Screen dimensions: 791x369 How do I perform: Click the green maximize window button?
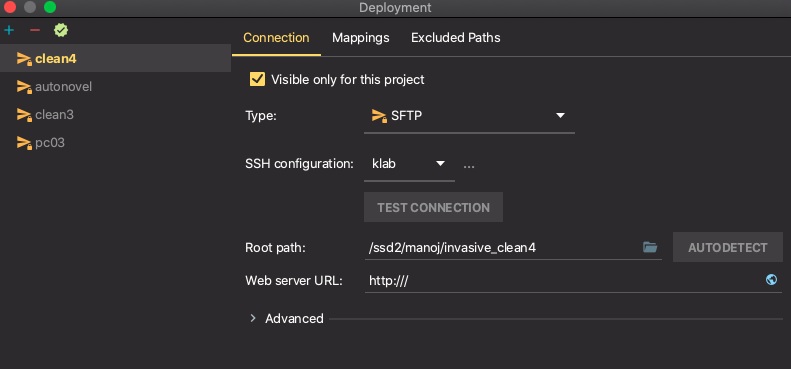[50, 7]
